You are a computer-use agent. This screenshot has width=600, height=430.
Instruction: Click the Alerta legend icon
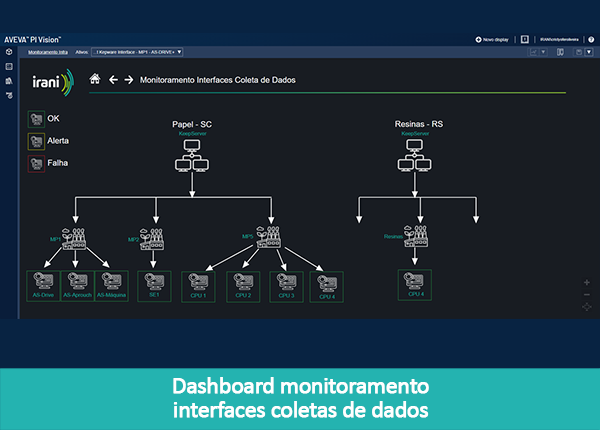[36, 141]
